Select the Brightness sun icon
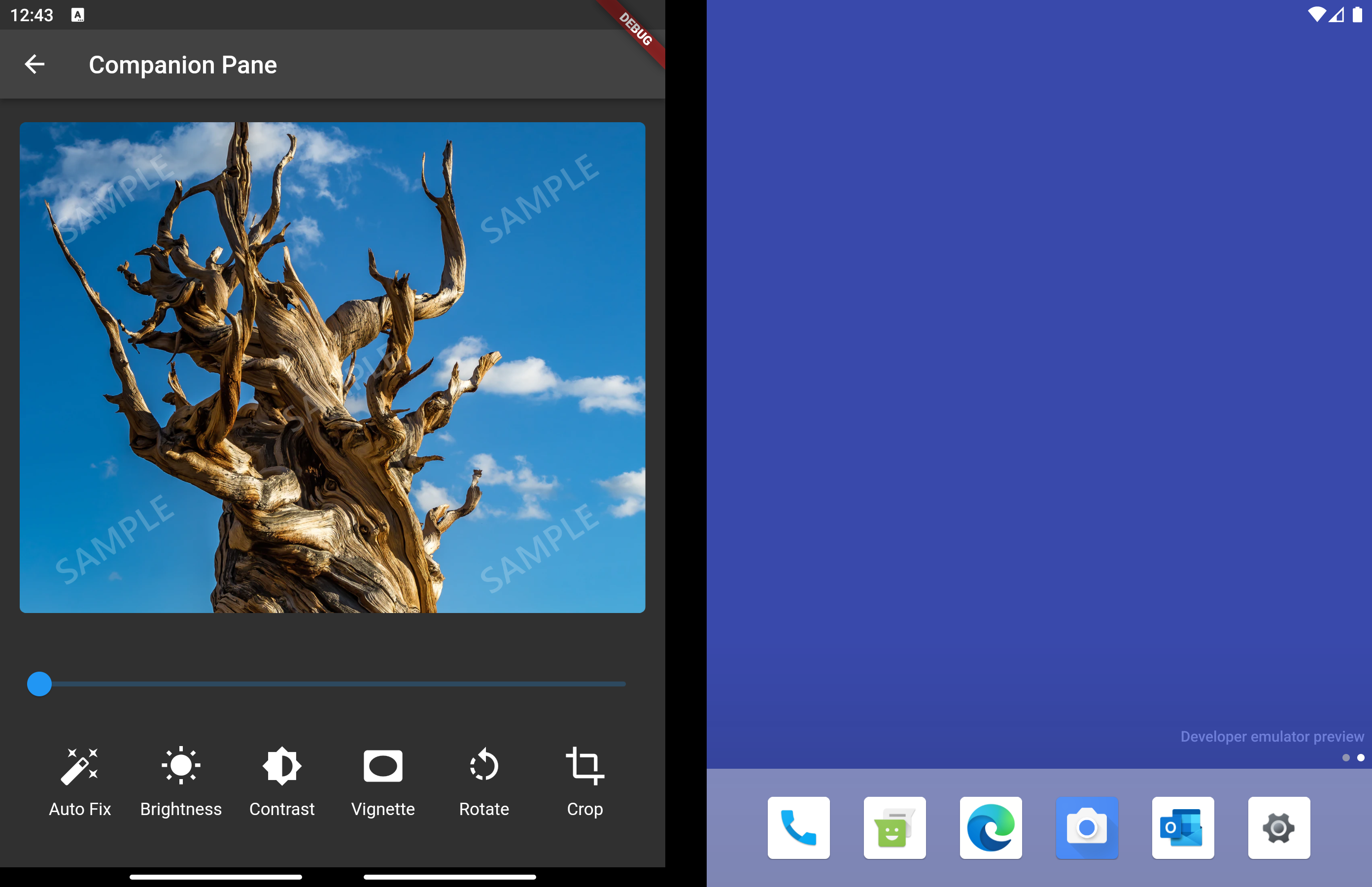1372x887 pixels. click(x=181, y=767)
